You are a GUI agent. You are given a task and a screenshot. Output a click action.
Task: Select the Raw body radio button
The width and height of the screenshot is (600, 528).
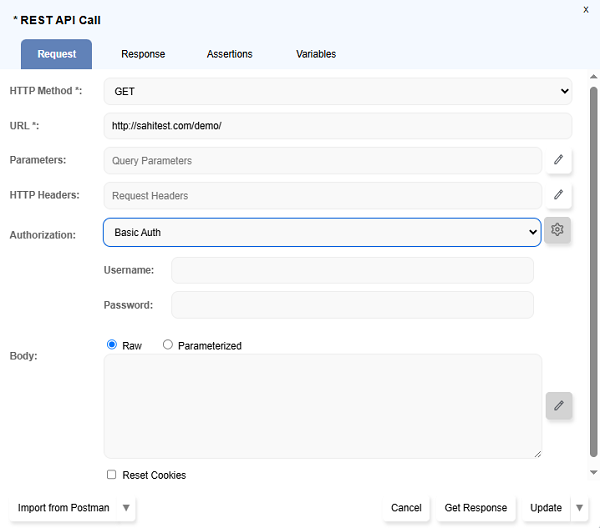112,345
